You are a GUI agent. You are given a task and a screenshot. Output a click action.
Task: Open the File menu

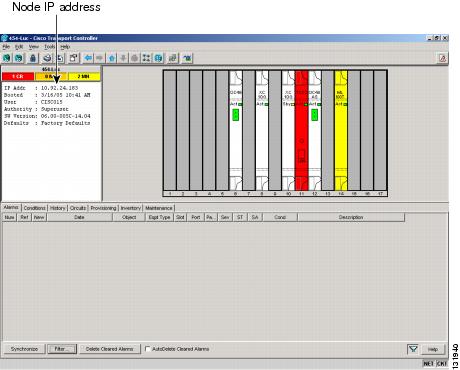(x=6, y=47)
